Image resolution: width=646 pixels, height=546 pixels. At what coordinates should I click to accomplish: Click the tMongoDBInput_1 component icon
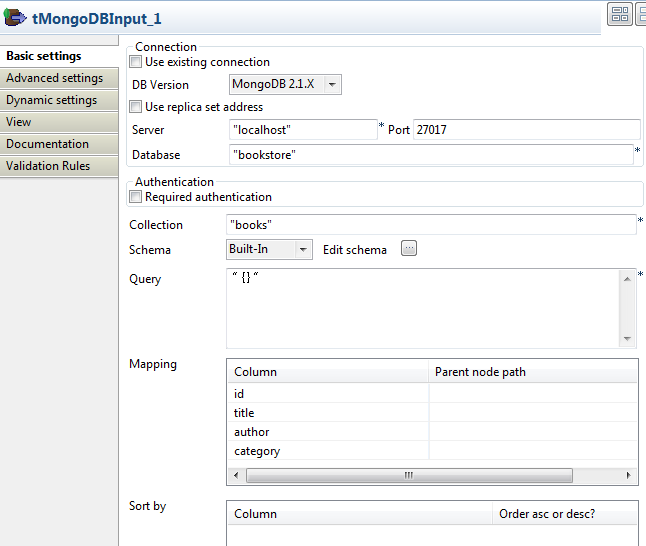16,18
